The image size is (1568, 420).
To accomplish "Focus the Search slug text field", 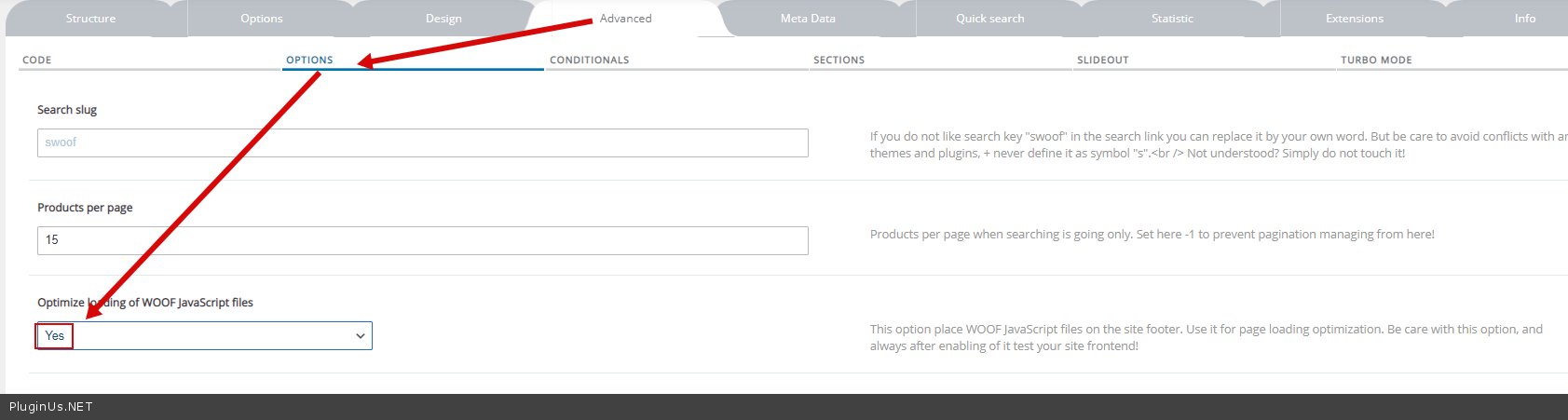I will pyautogui.click(x=422, y=142).
